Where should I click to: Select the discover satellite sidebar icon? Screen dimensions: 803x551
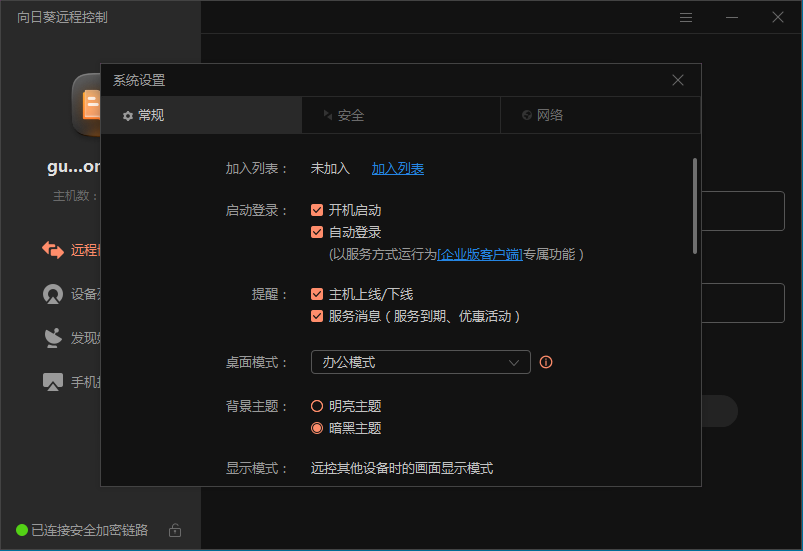coord(53,338)
